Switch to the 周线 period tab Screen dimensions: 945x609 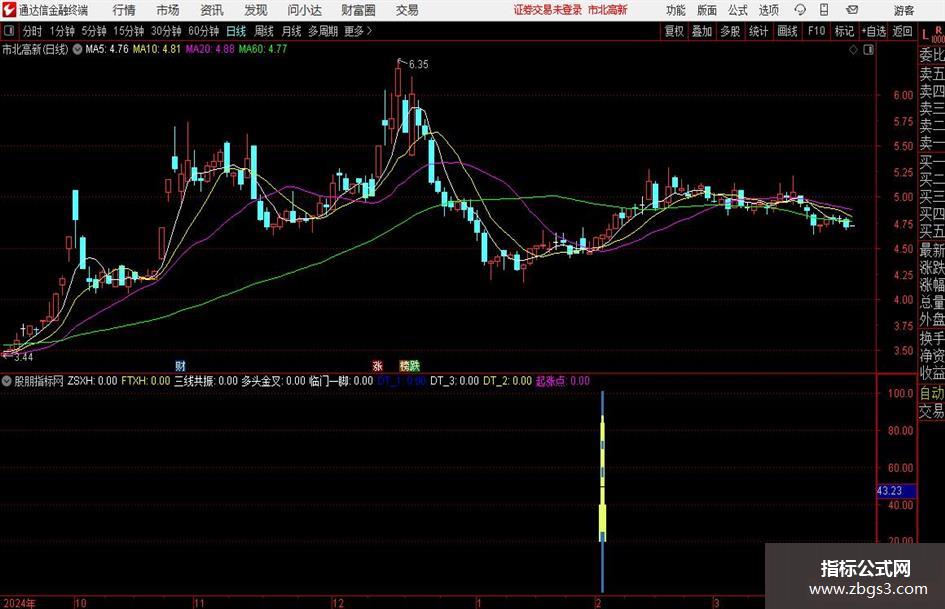click(x=264, y=31)
